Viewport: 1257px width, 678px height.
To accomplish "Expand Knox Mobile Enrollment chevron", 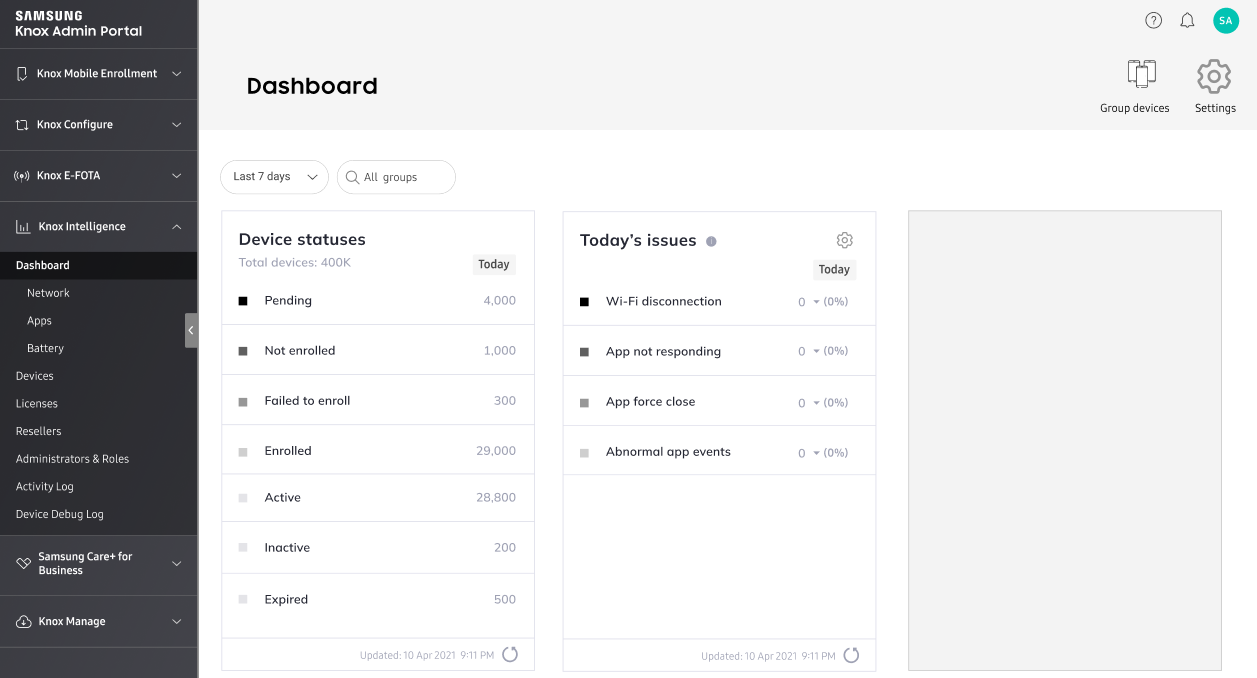I will [177, 74].
